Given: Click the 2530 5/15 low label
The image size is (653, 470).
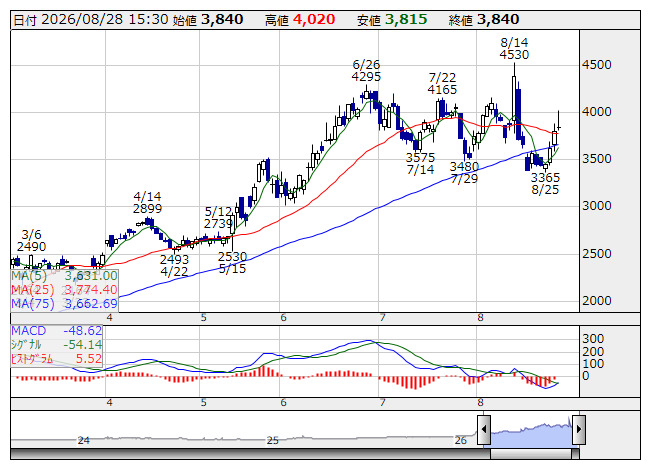Looking at the screenshot, I should [x=232, y=263].
